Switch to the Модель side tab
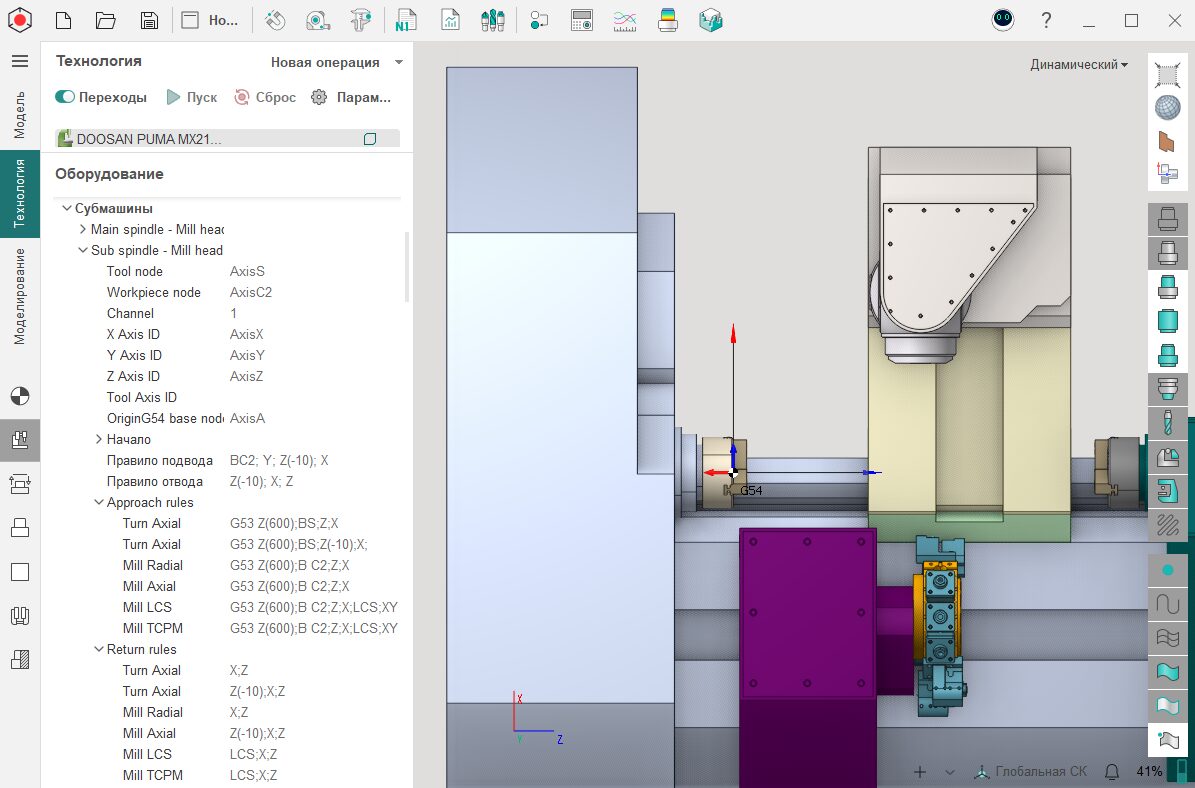Viewport: 1195px width, 788px height. (x=19, y=113)
